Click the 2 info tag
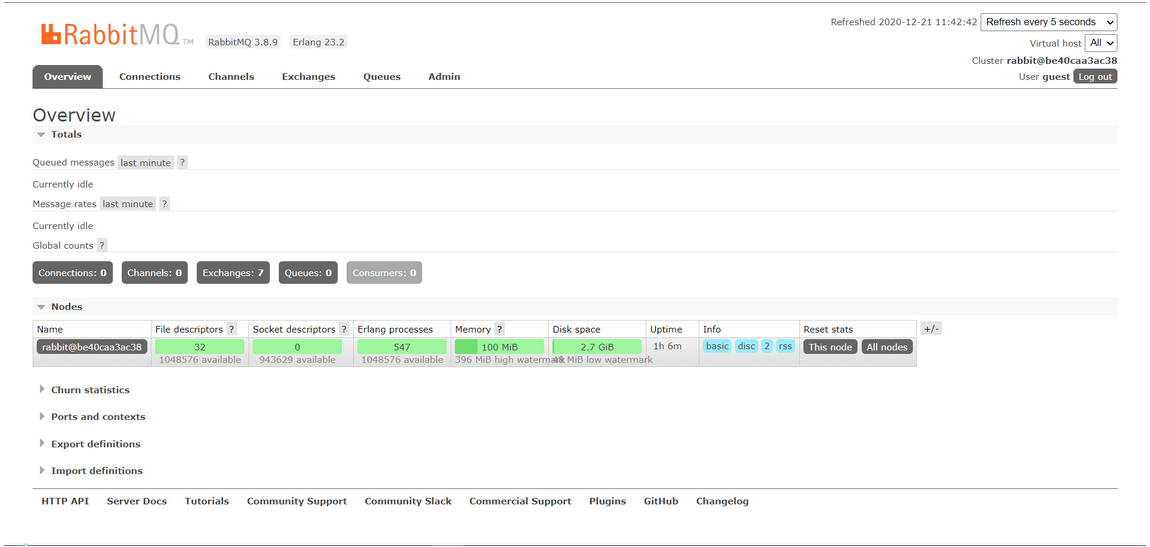This screenshot has width=1150, height=547. tap(766, 346)
